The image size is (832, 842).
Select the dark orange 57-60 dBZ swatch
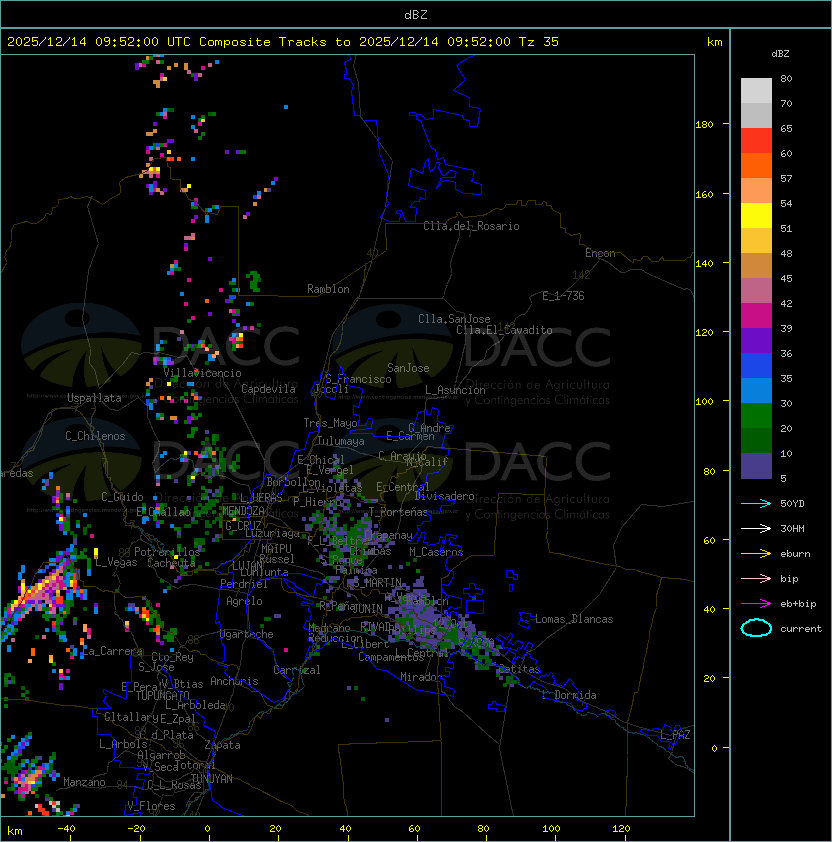[756, 166]
